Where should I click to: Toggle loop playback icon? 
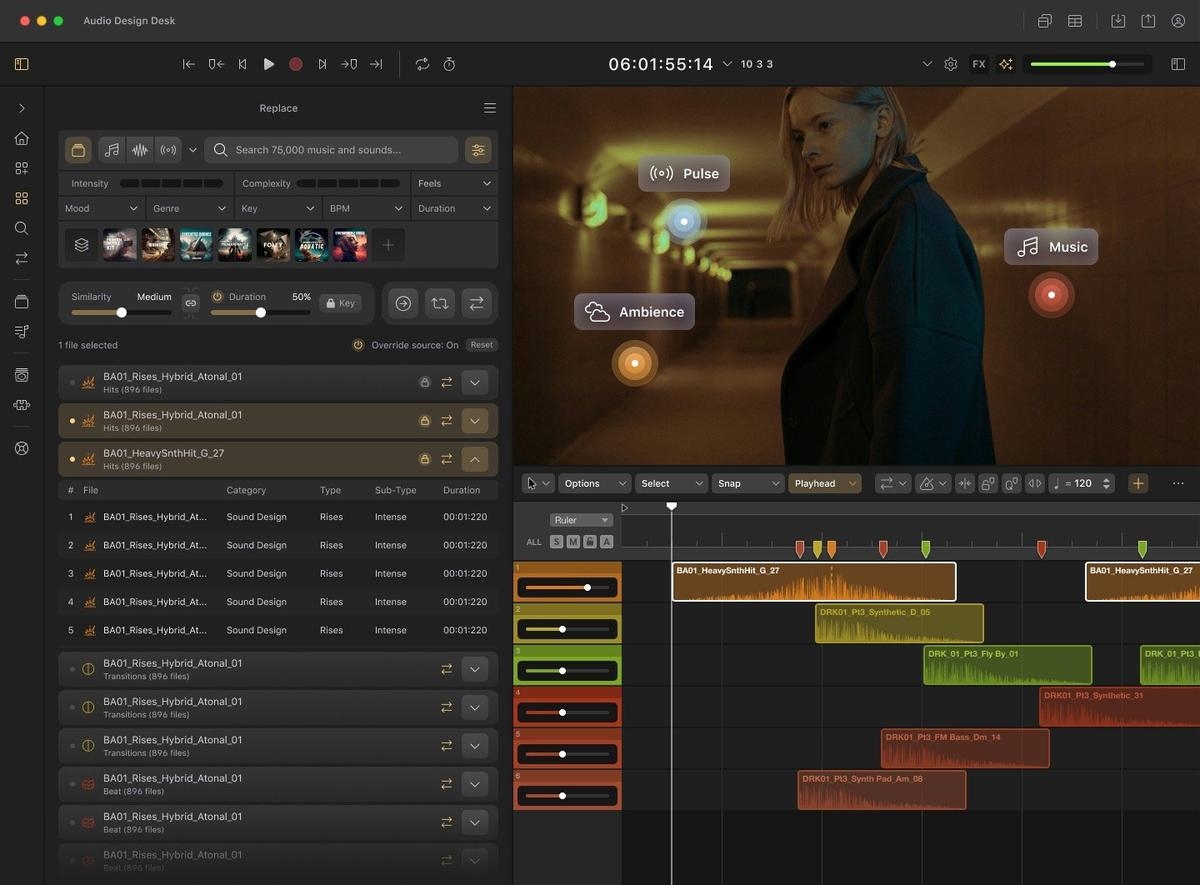tap(422, 64)
